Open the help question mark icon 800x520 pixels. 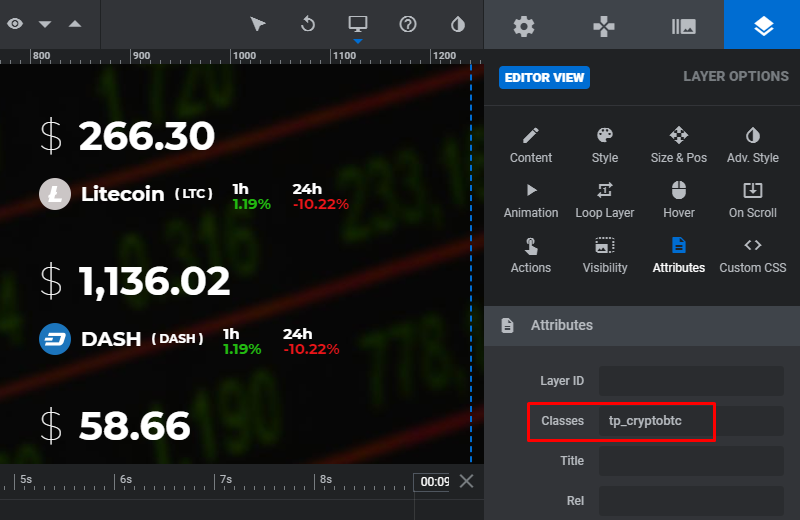point(408,24)
